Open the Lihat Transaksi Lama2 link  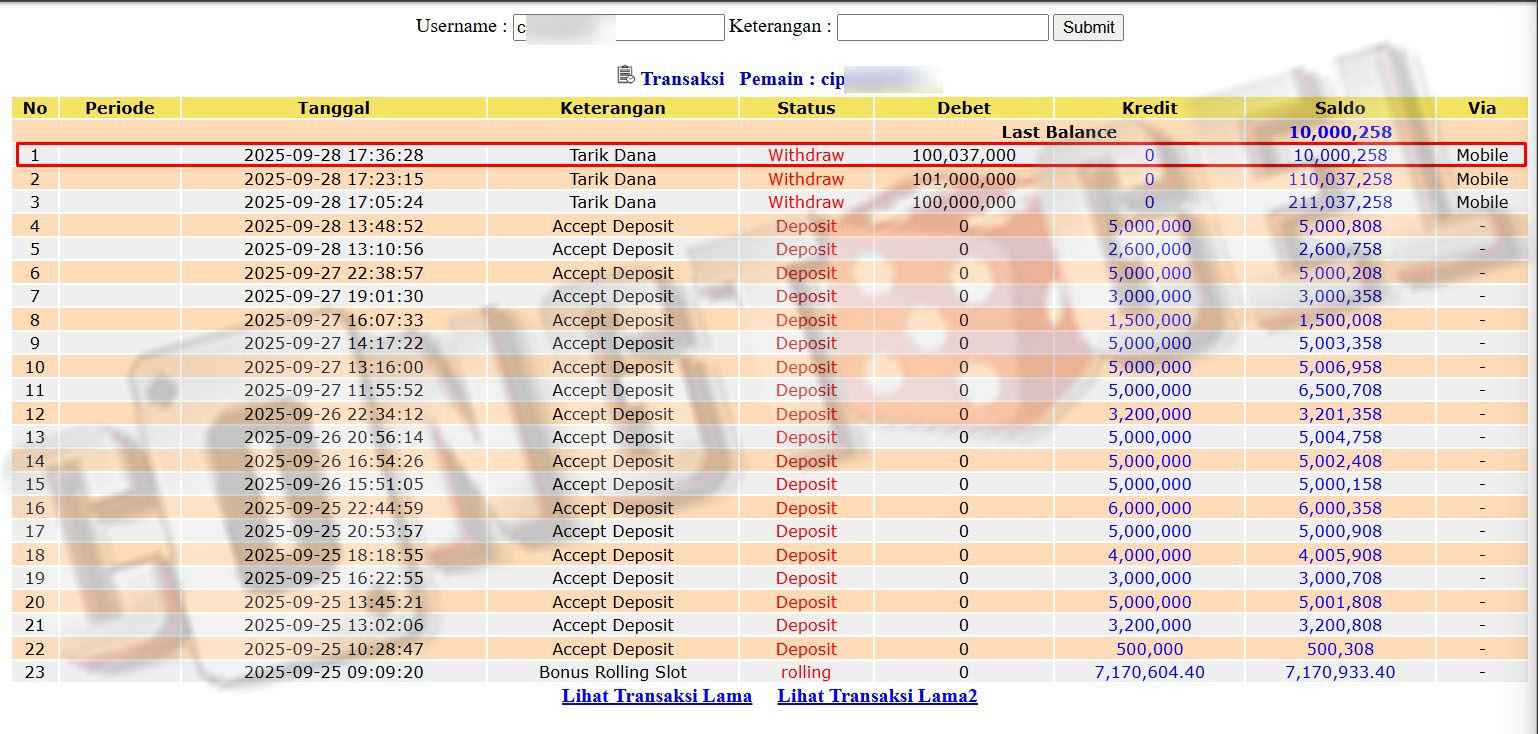(x=877, y=696)
